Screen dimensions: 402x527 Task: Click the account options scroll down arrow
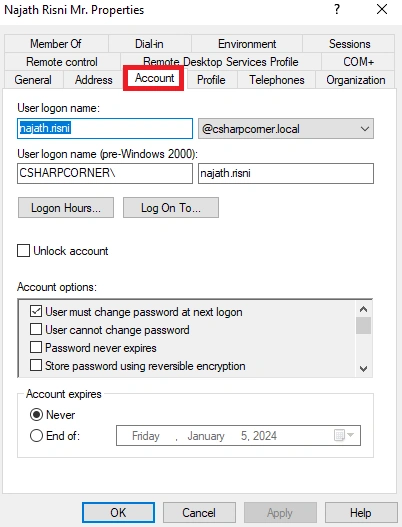point(363,369)
